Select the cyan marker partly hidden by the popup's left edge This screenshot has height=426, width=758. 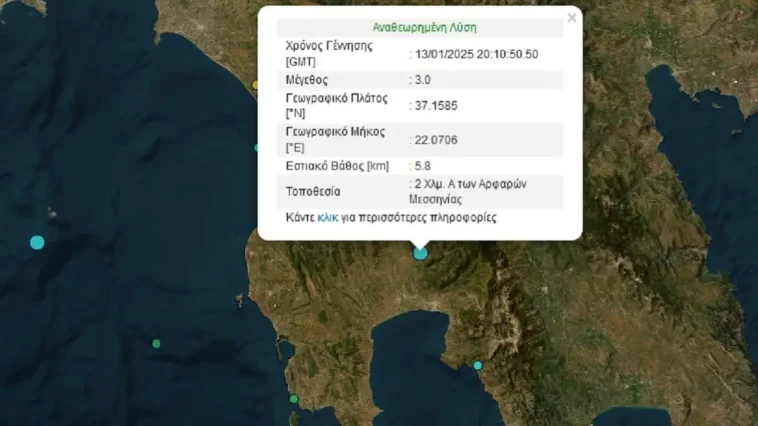click(258, 148)
